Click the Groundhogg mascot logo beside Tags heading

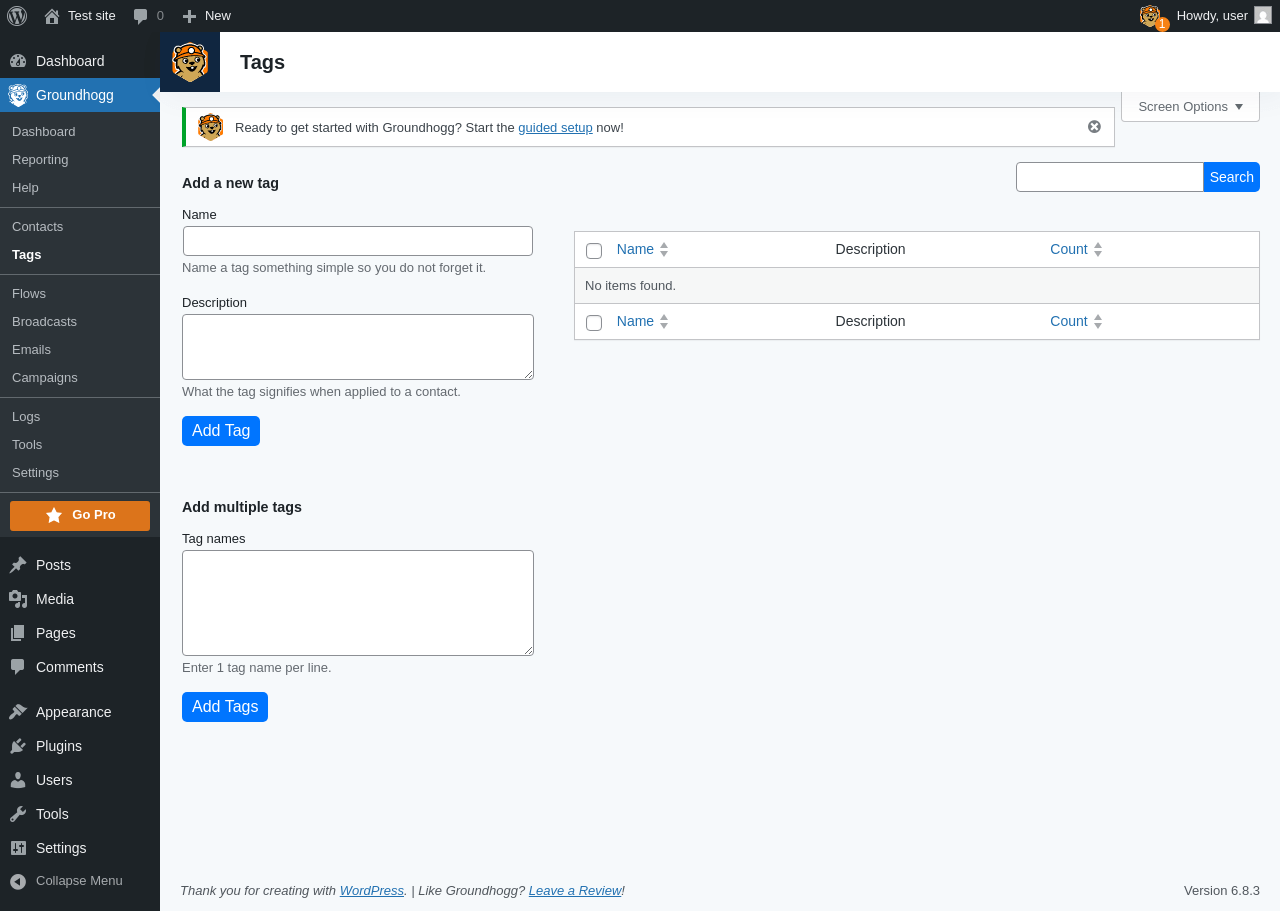coord(190,62)
